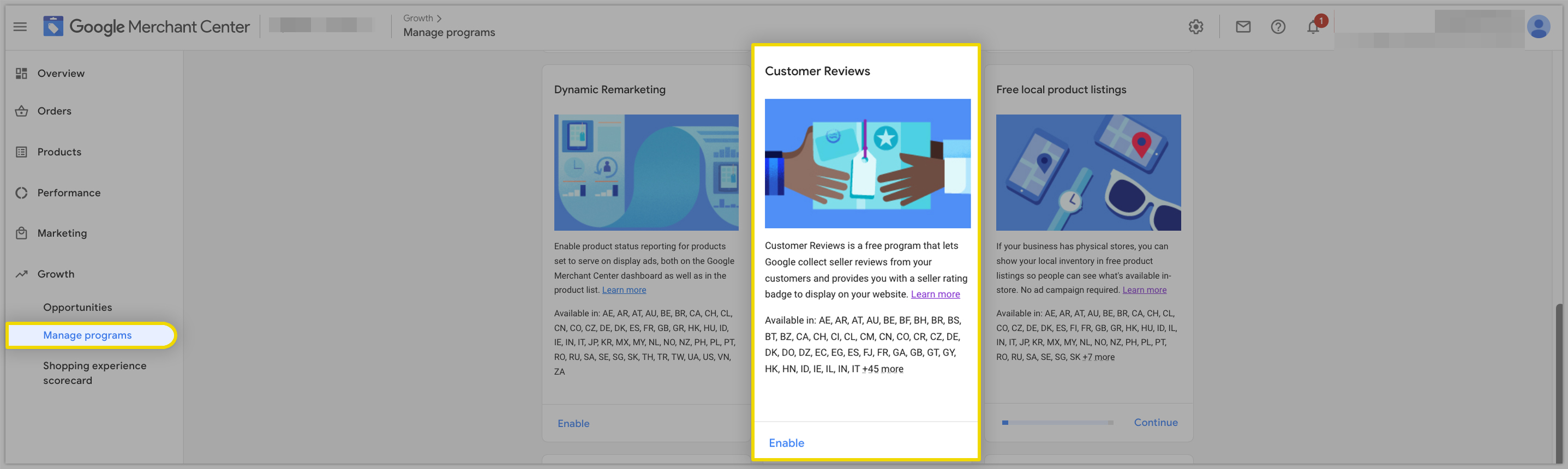
Task: Open the hamburger navigation menu
Action: tap(20, 27)
